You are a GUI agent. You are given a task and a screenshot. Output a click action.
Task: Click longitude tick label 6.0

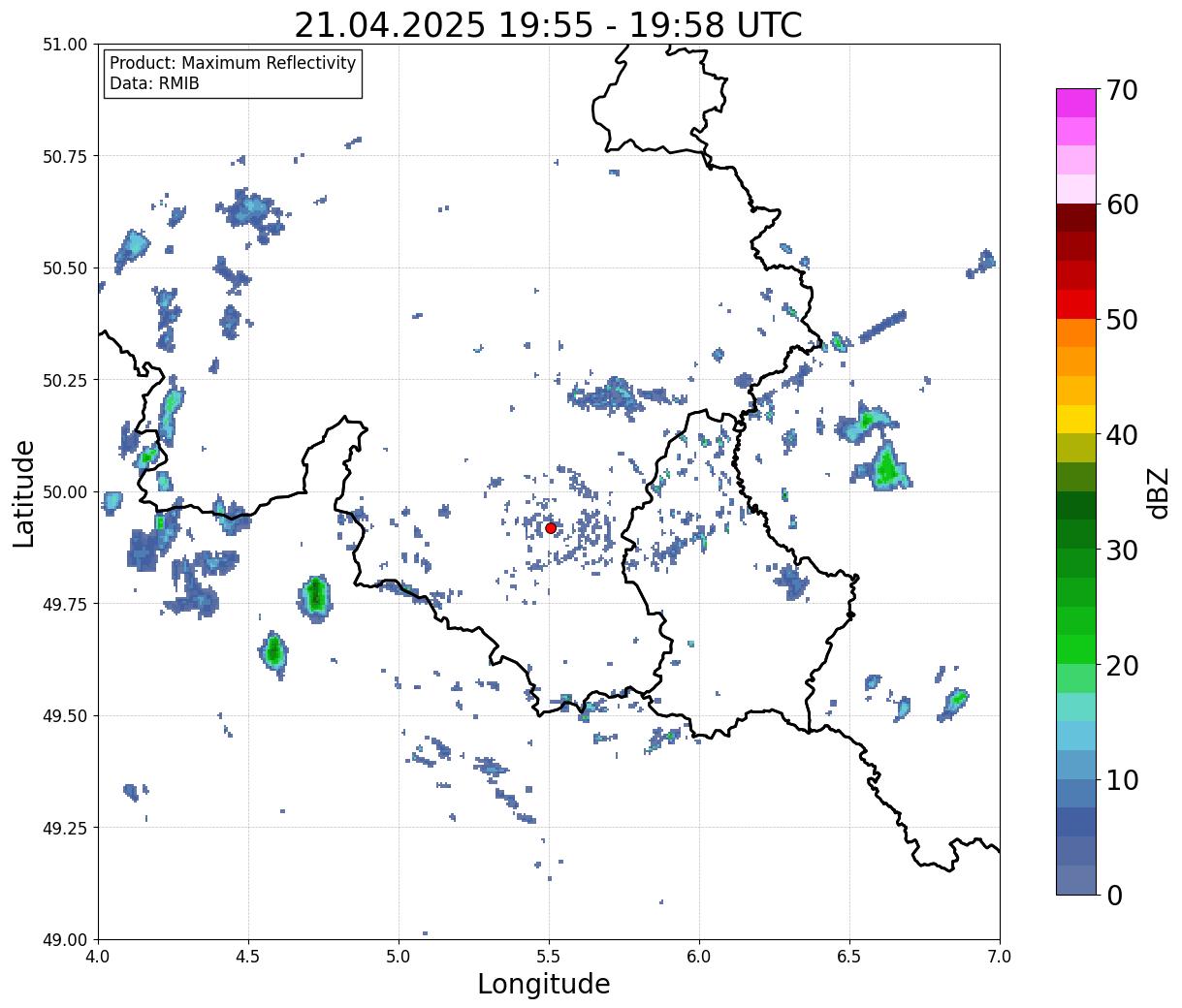tap(699, 957)
